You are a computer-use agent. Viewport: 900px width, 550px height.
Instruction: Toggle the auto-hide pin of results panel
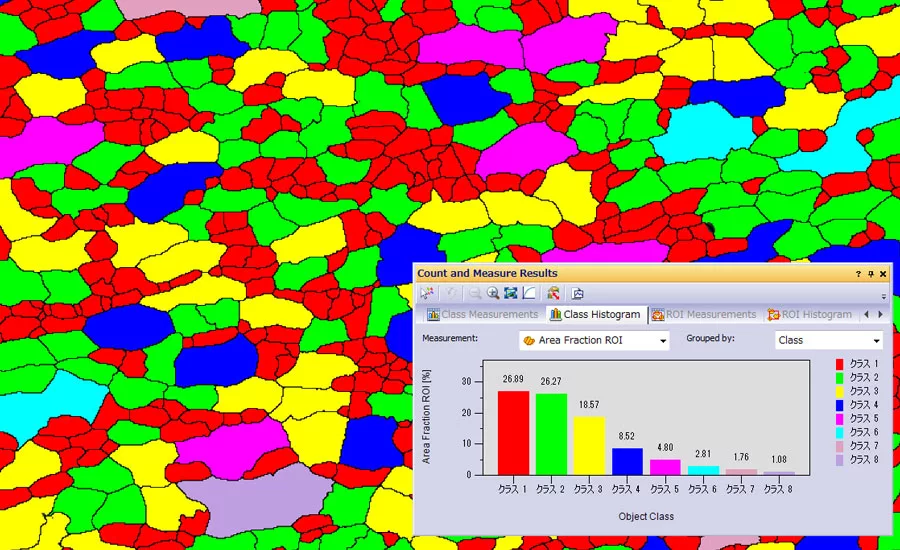pos(871,274)
